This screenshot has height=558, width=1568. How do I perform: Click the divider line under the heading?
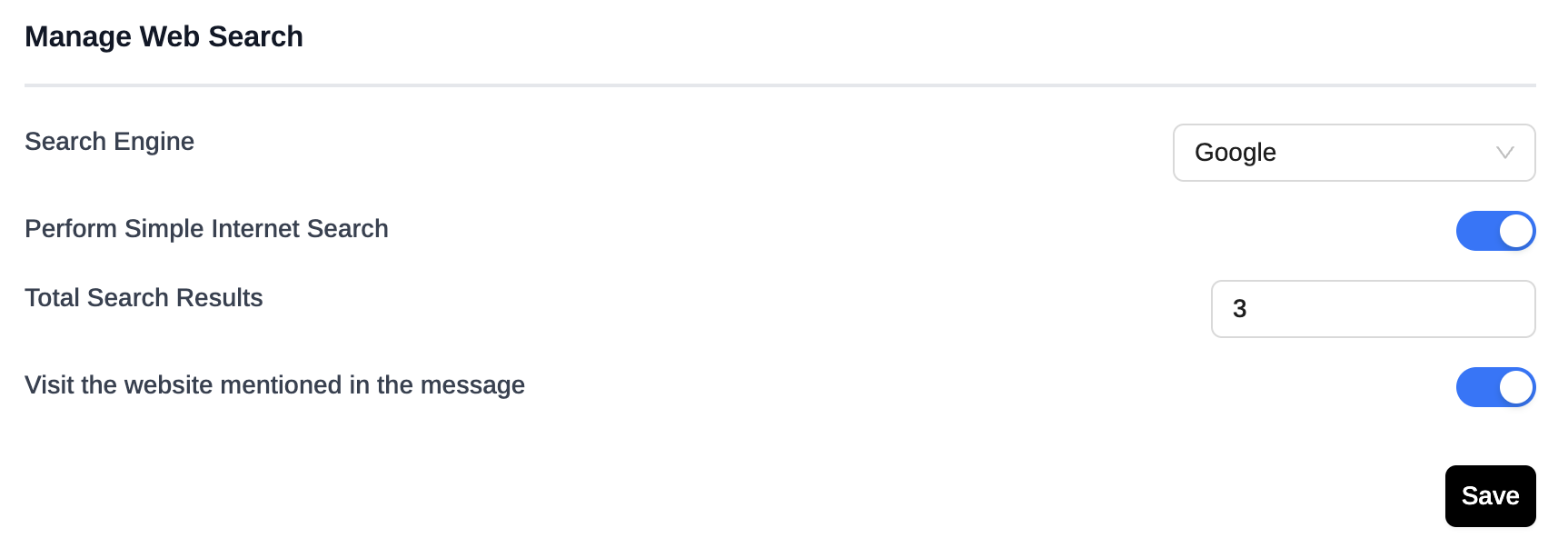779,85
